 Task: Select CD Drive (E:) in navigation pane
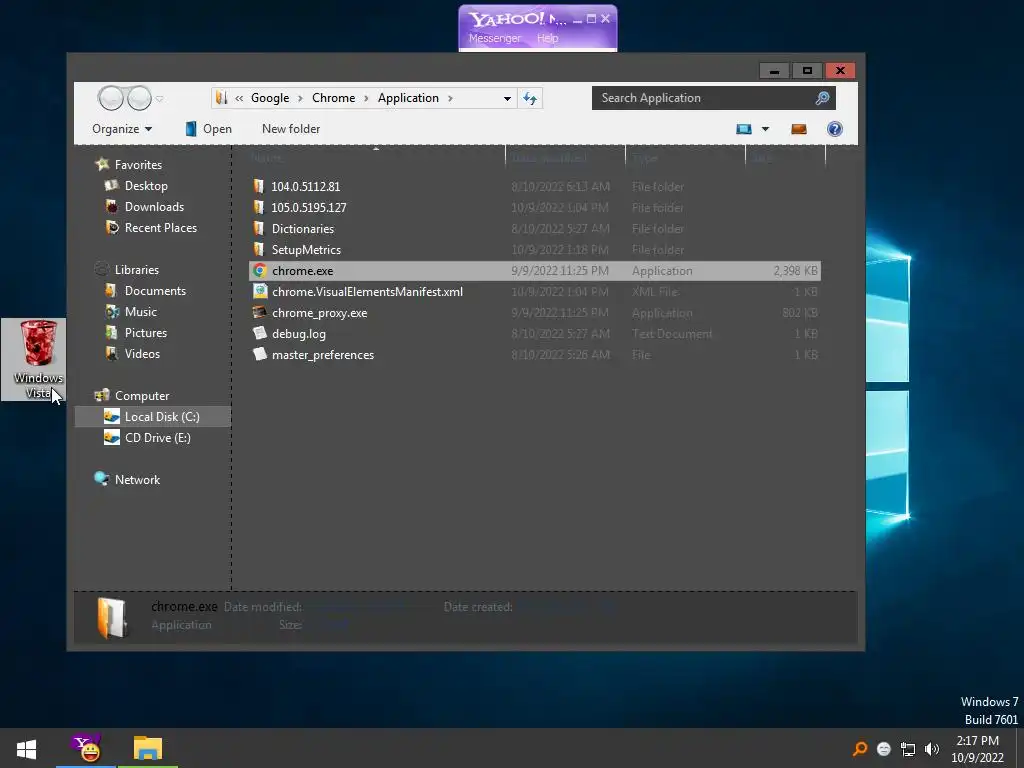148,438
